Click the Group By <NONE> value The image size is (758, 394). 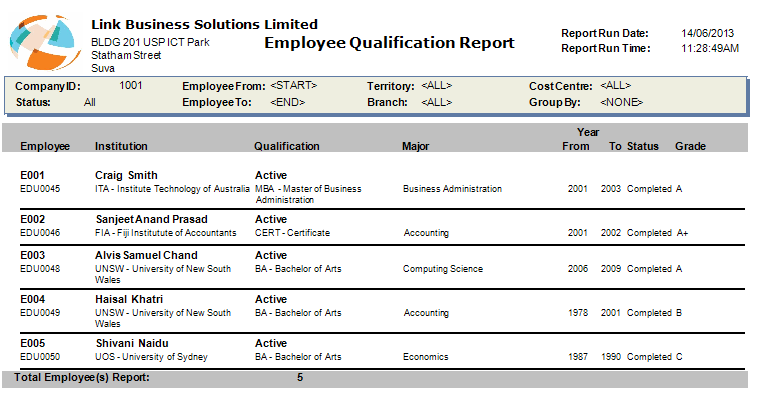(x=621, y=102)
